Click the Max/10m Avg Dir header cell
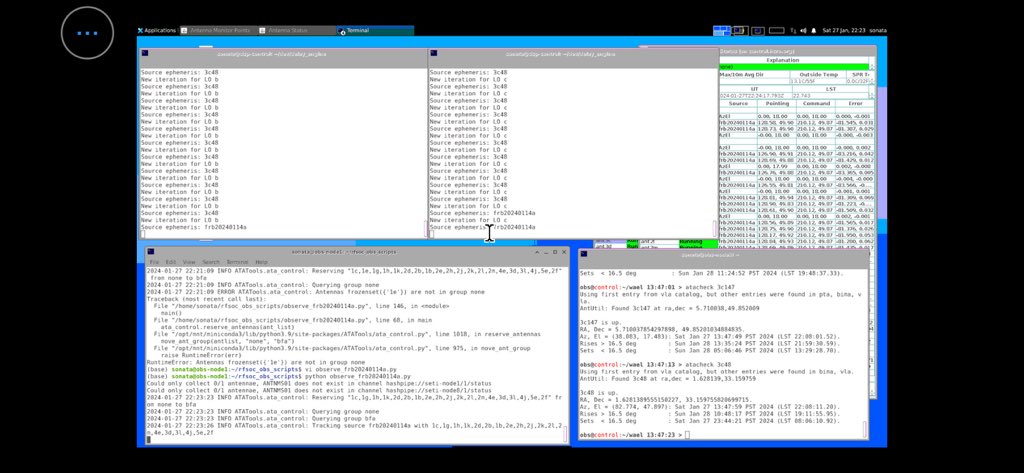 pos(754,74)
